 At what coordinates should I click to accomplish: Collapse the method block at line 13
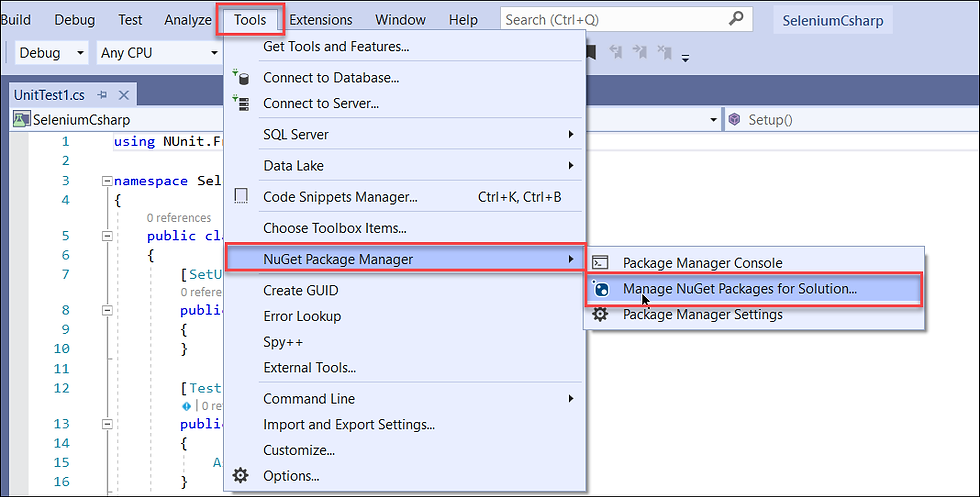pos(107,423)
